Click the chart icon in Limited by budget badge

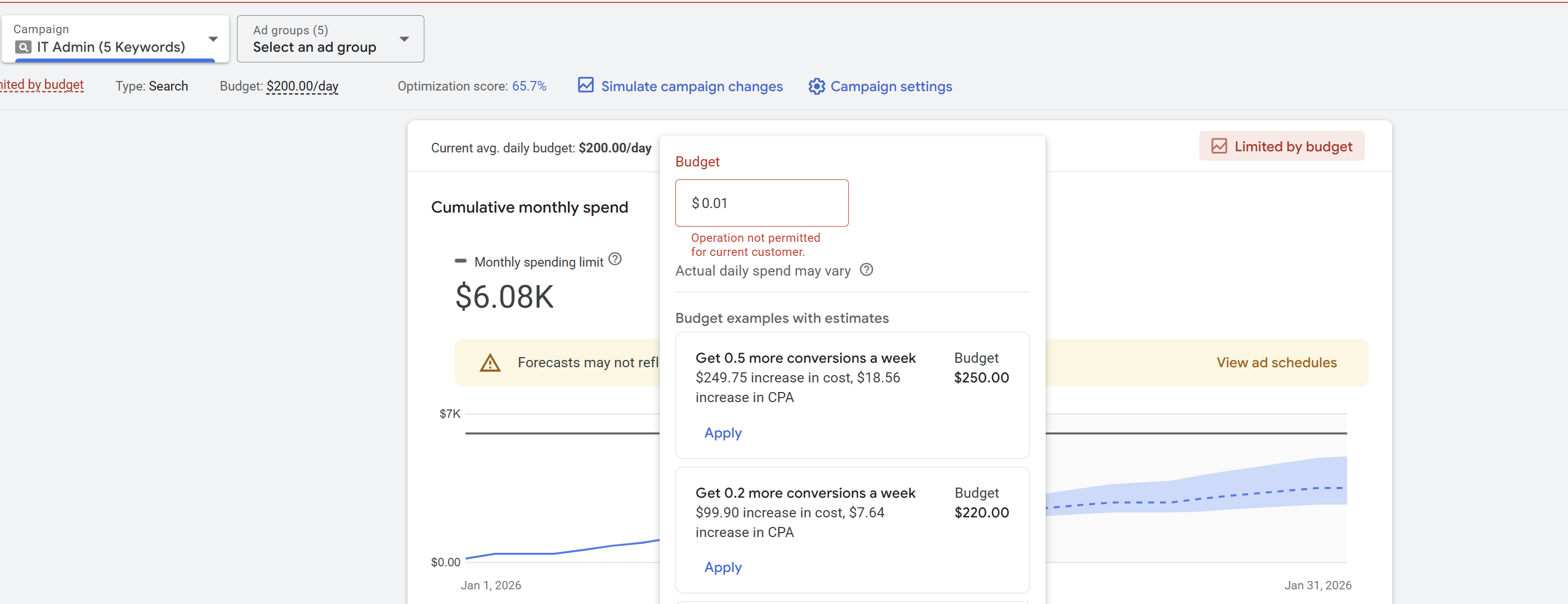click(1218, 147)
